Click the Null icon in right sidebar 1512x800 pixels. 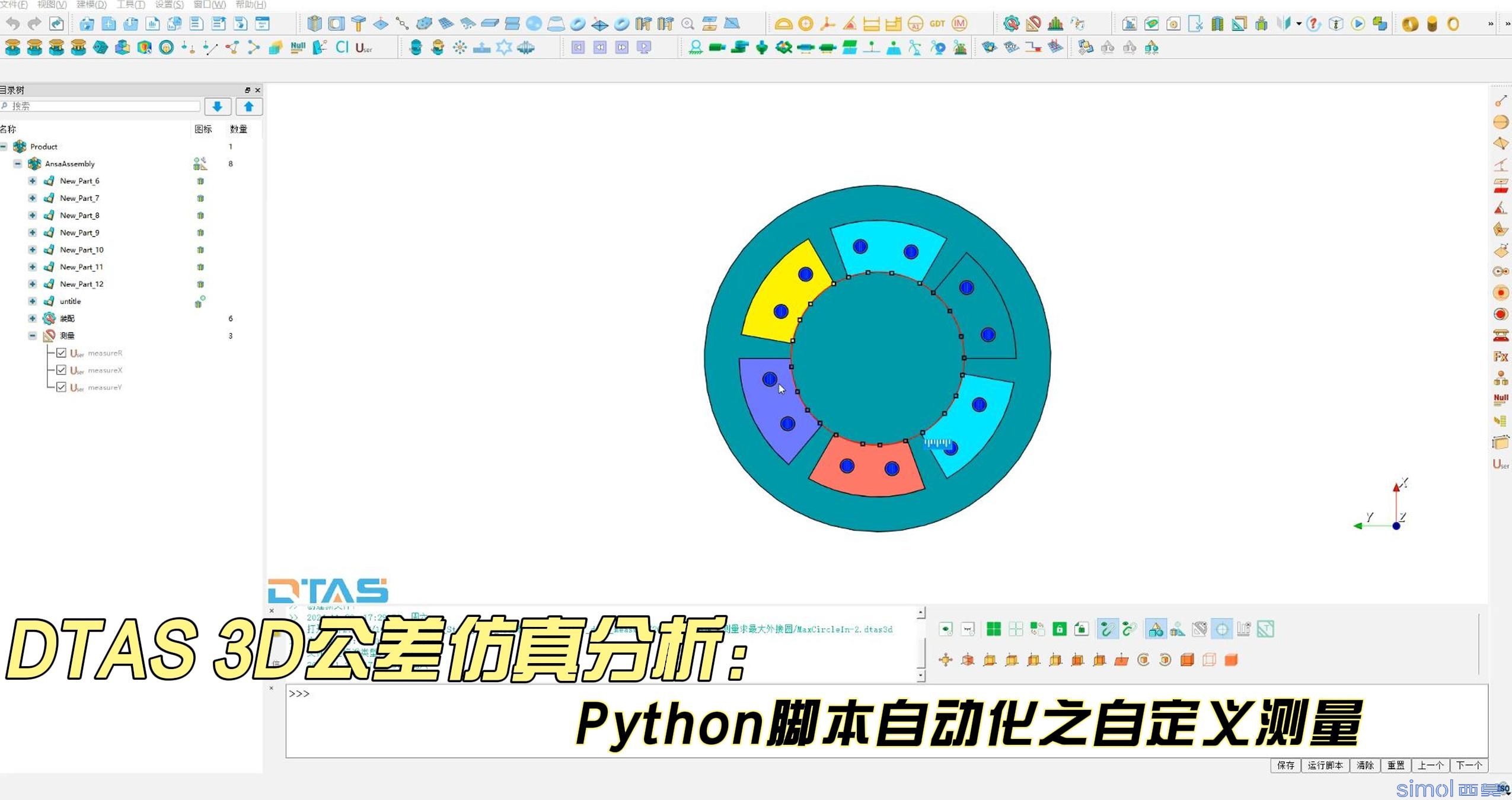pyautogui.click(x=1501, y=399)
